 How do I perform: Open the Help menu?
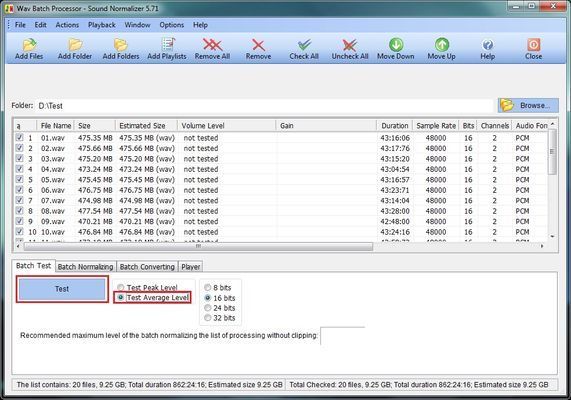pyautogui.click(x=200, y=25)
